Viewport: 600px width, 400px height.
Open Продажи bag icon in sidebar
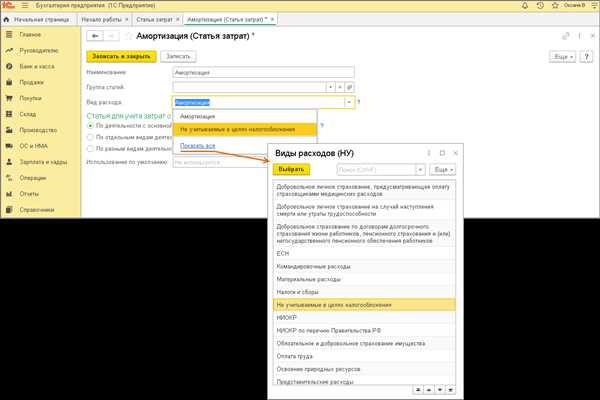coord(9,82)
